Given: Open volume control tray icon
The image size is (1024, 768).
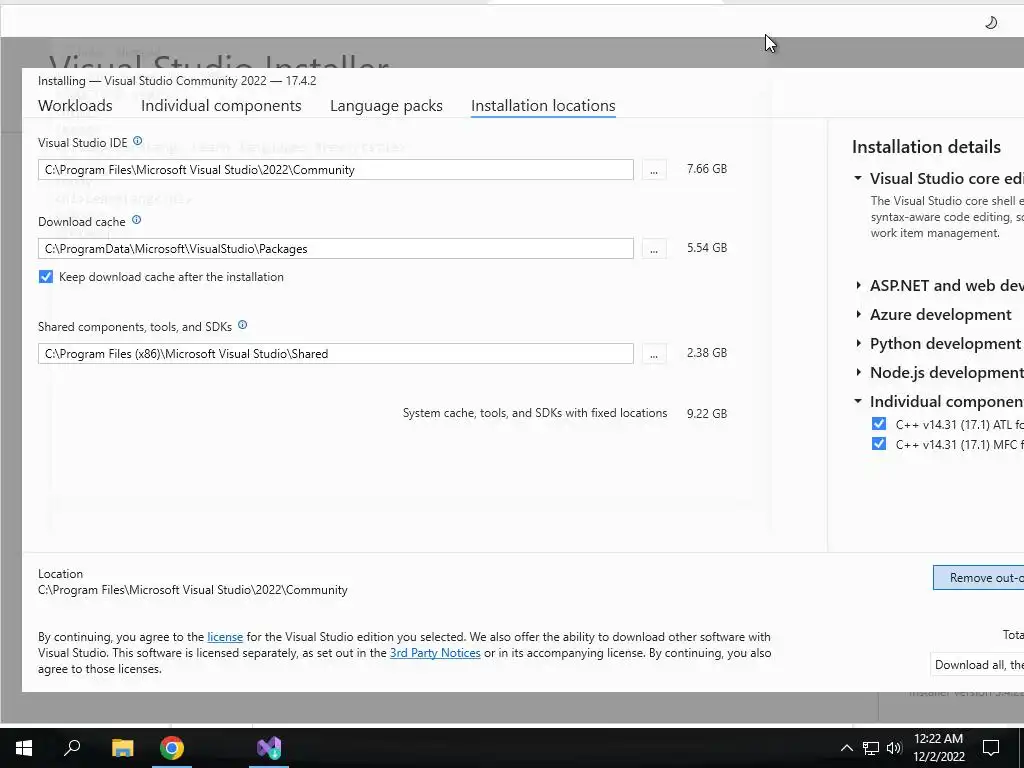Looking at the screenshot, I should tap(894, 748).
